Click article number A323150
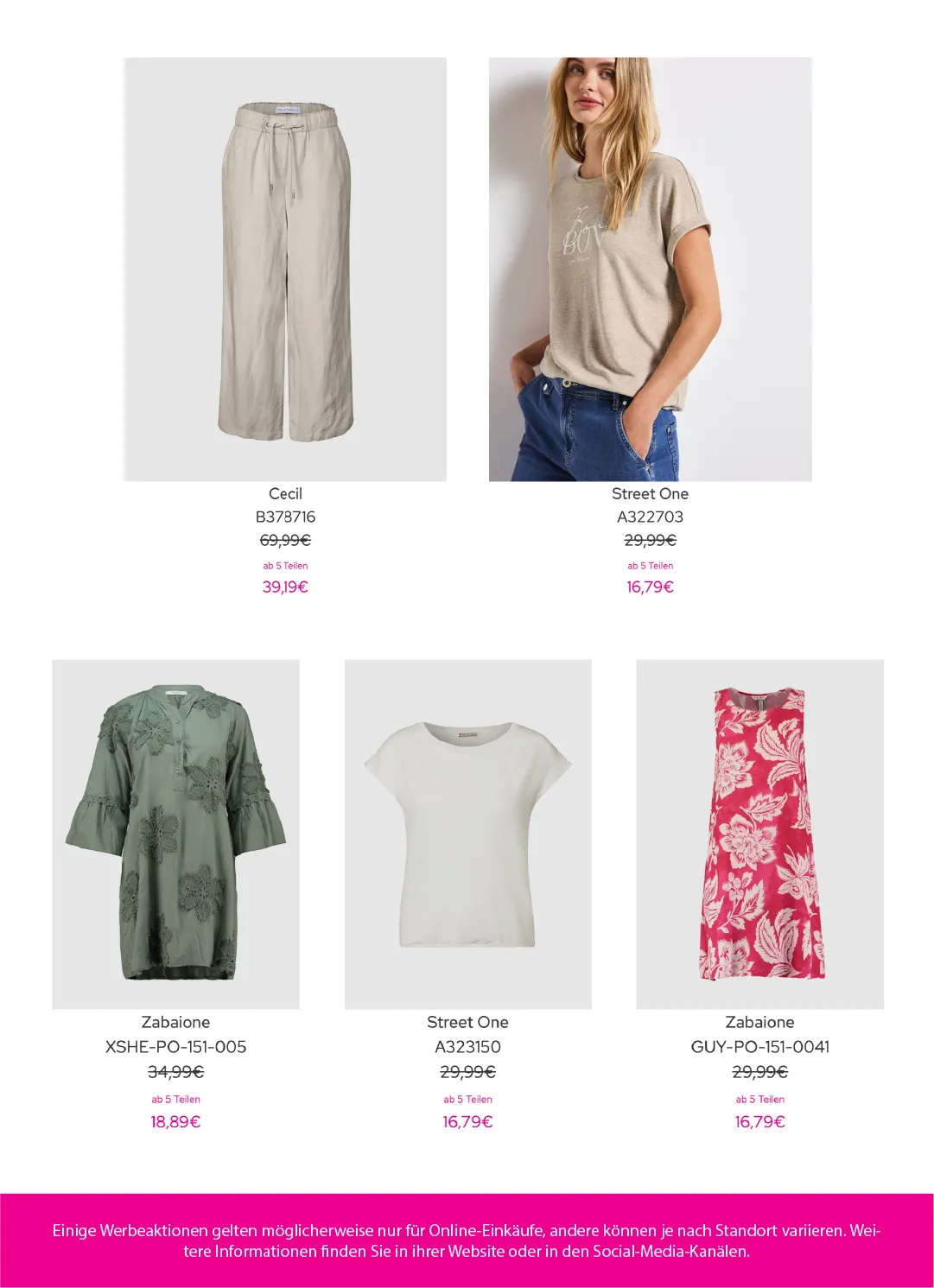The image size is (934, 1288). [x=467, y=1046]
